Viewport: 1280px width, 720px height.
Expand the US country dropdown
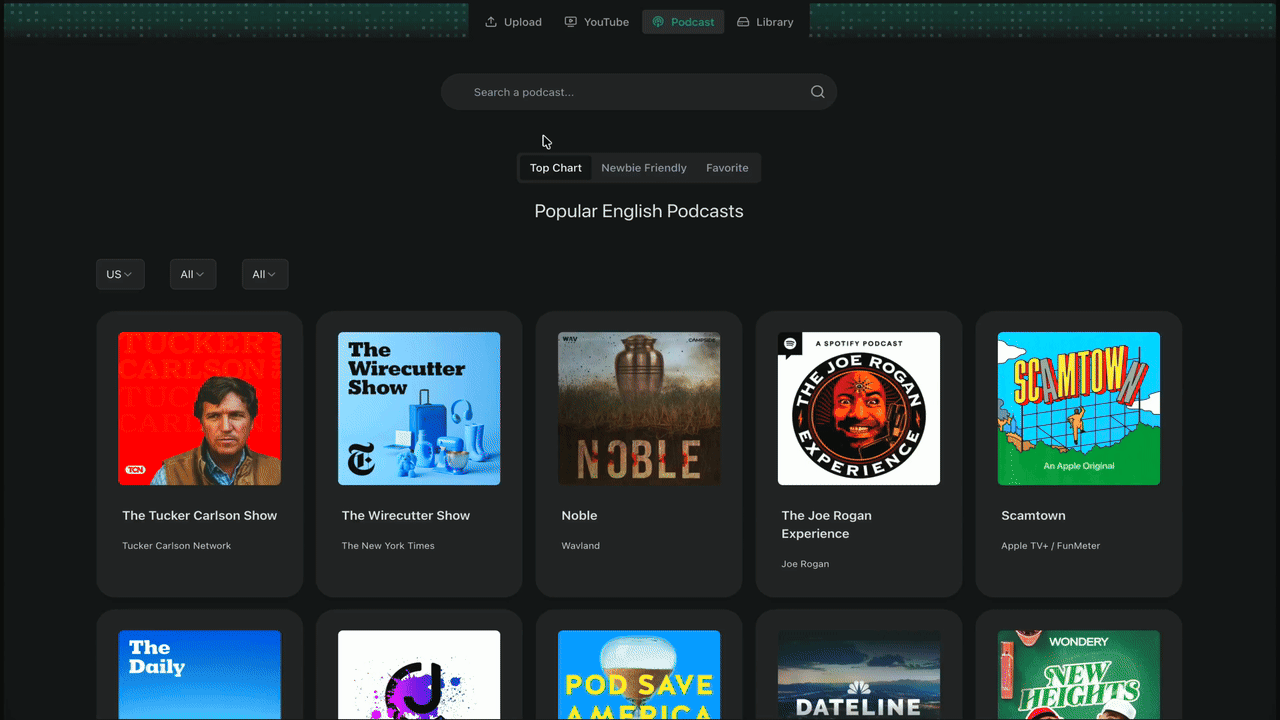click(x=120, y=274)
